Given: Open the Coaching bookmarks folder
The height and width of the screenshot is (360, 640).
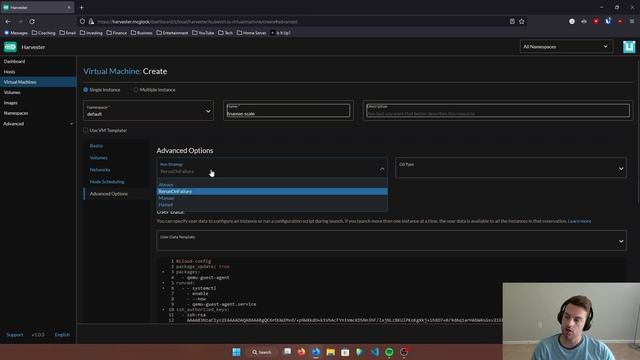Looking at the screenshot, I should coord(44,33).
